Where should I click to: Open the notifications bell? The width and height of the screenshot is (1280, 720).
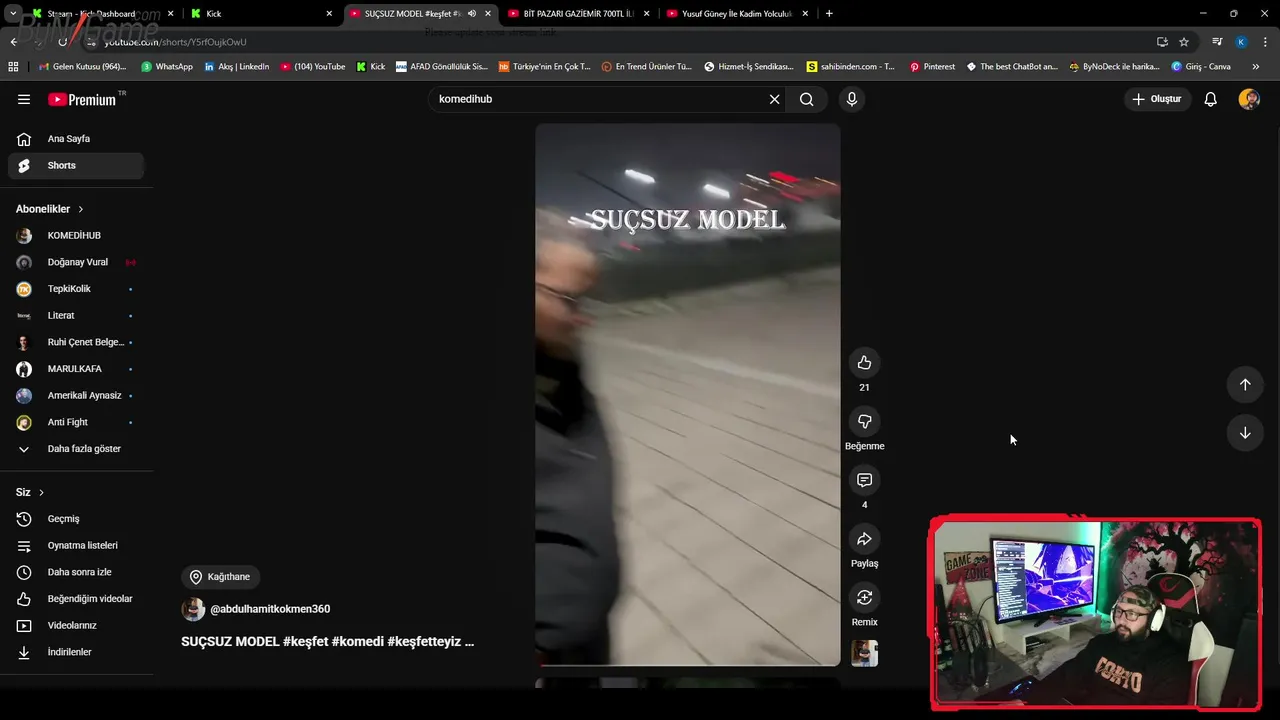tap(1210, 99)
